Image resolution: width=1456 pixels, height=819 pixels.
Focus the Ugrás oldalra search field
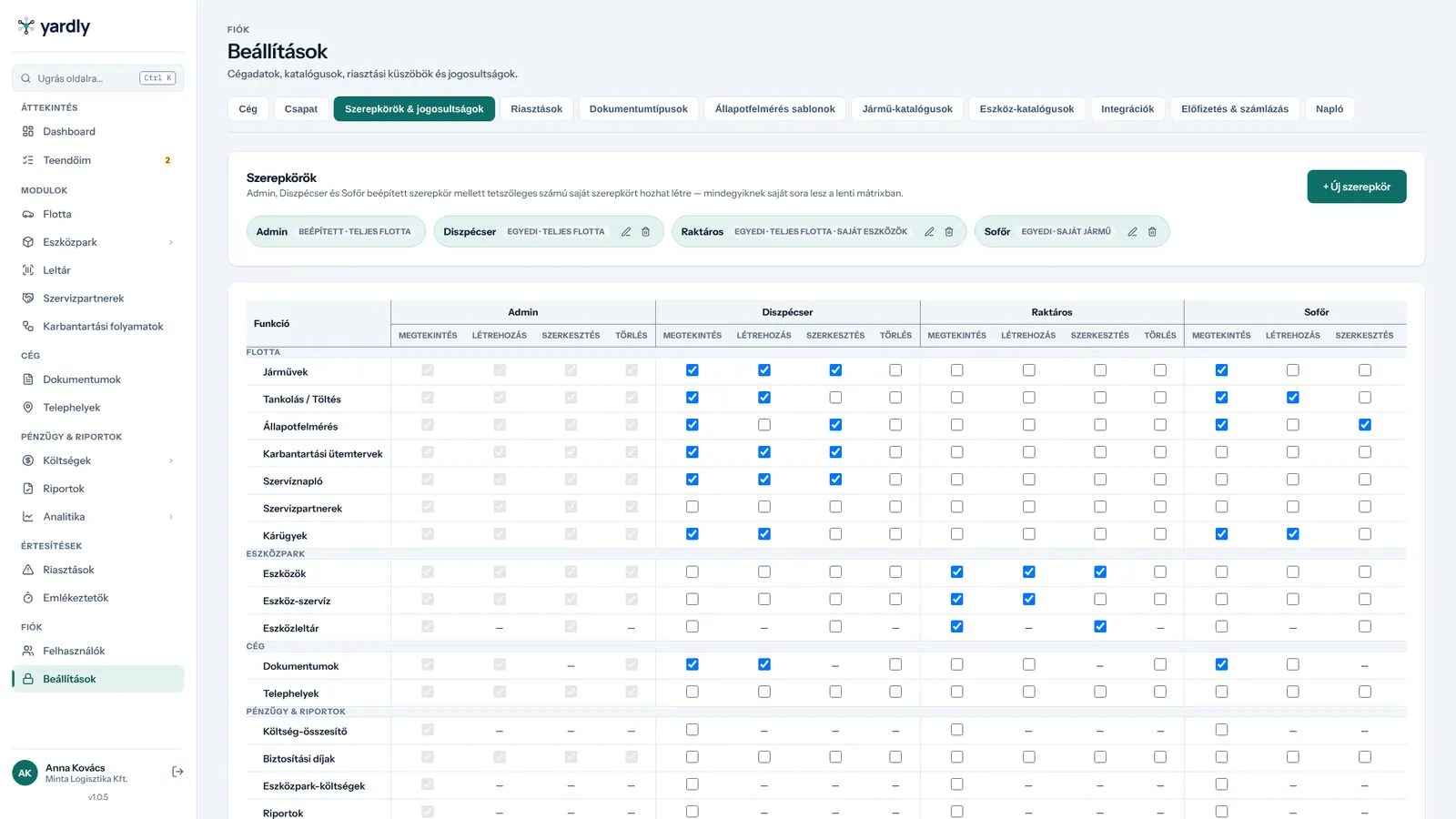[98, 78]
